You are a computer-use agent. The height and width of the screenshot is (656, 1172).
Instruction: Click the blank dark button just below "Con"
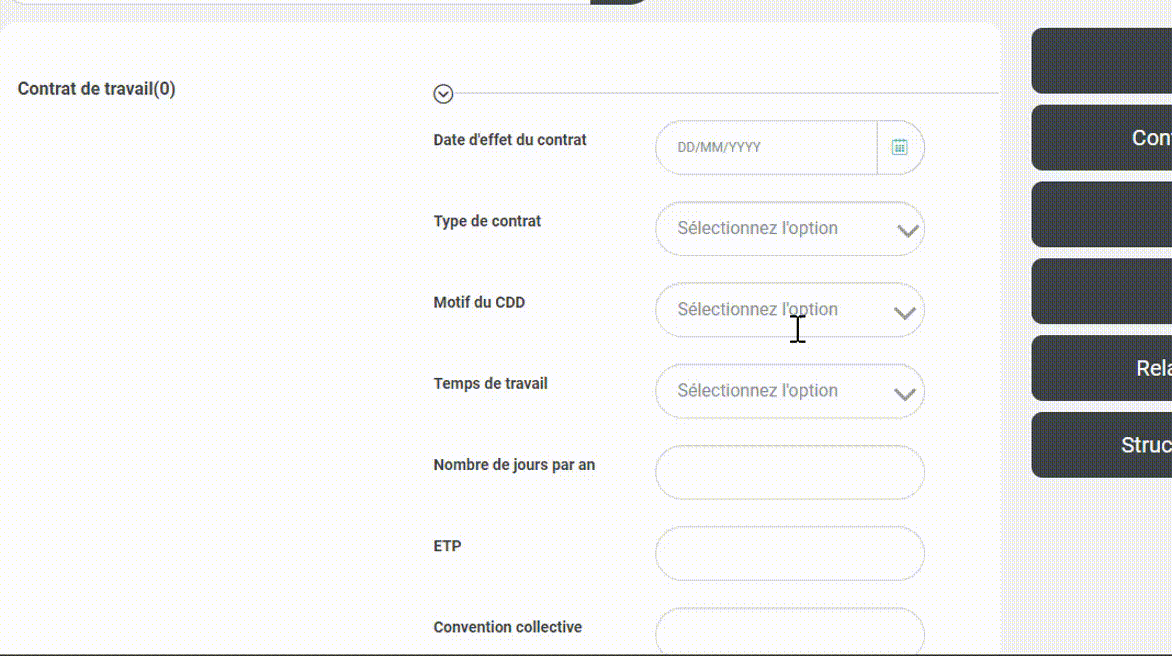1102,214
